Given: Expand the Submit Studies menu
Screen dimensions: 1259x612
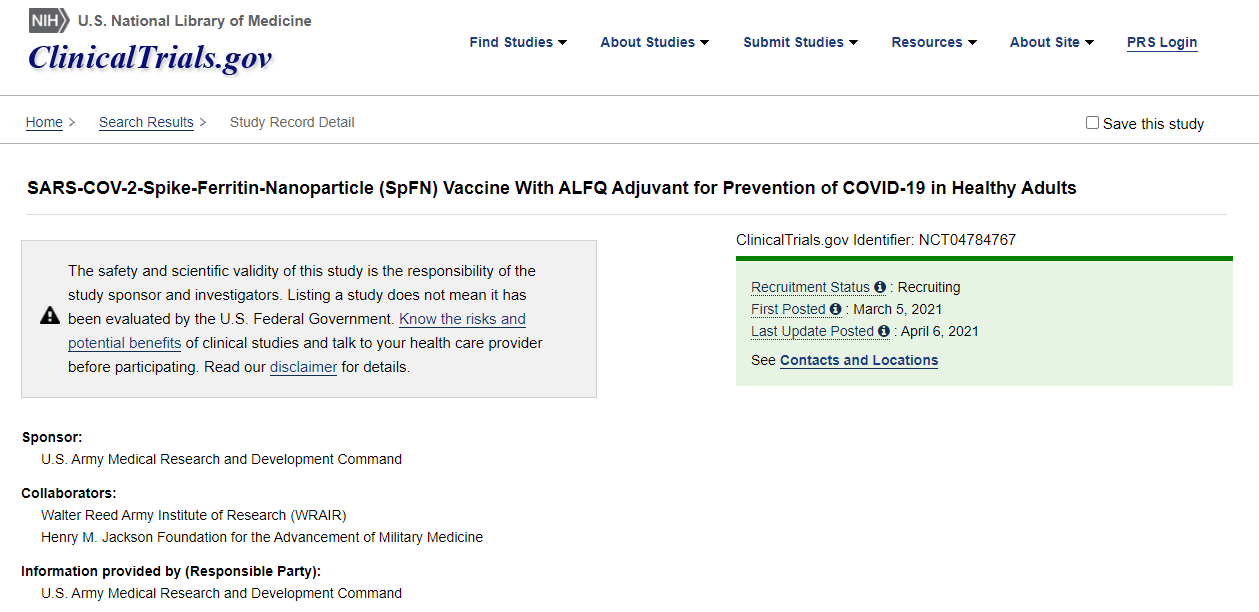Looking at the screenshot, I should click(x=800, y=42).
